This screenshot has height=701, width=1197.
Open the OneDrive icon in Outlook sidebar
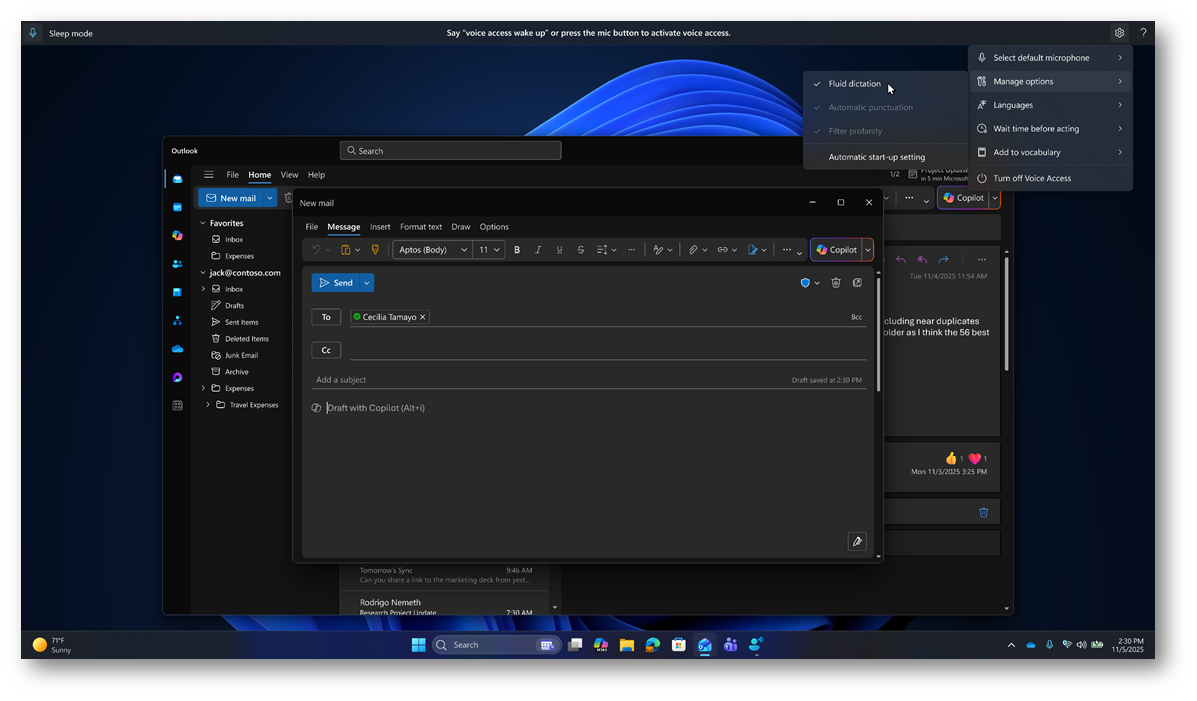click(177, 349)
